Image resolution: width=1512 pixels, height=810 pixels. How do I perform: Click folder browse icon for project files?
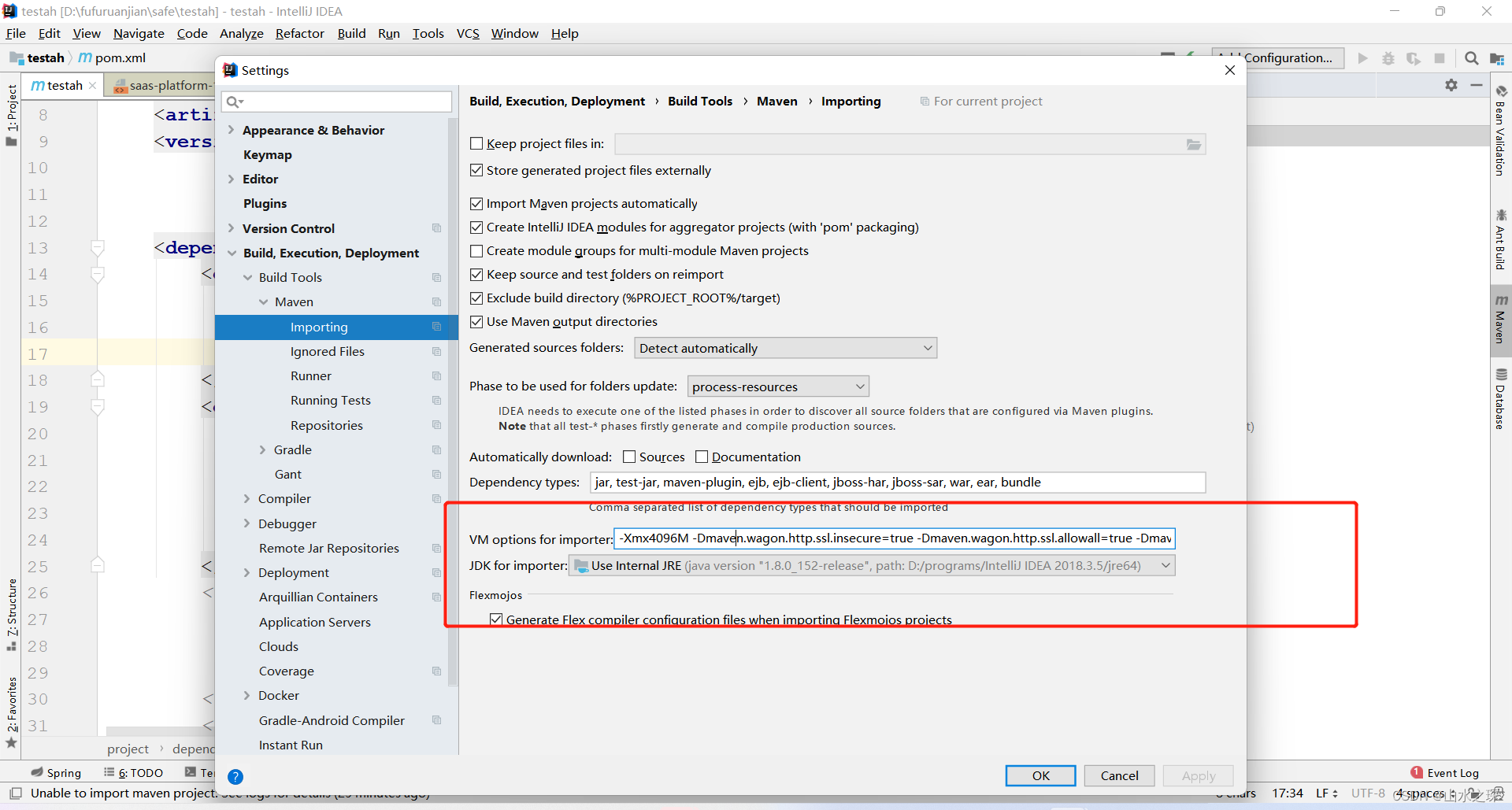click(x=1194, y=144)
